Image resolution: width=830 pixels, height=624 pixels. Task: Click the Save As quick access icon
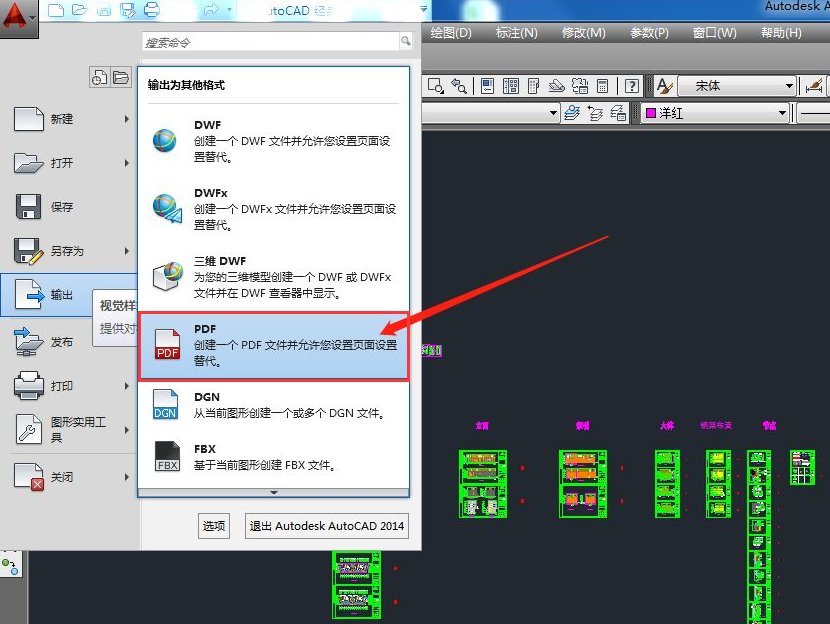(x=128, y=10)
